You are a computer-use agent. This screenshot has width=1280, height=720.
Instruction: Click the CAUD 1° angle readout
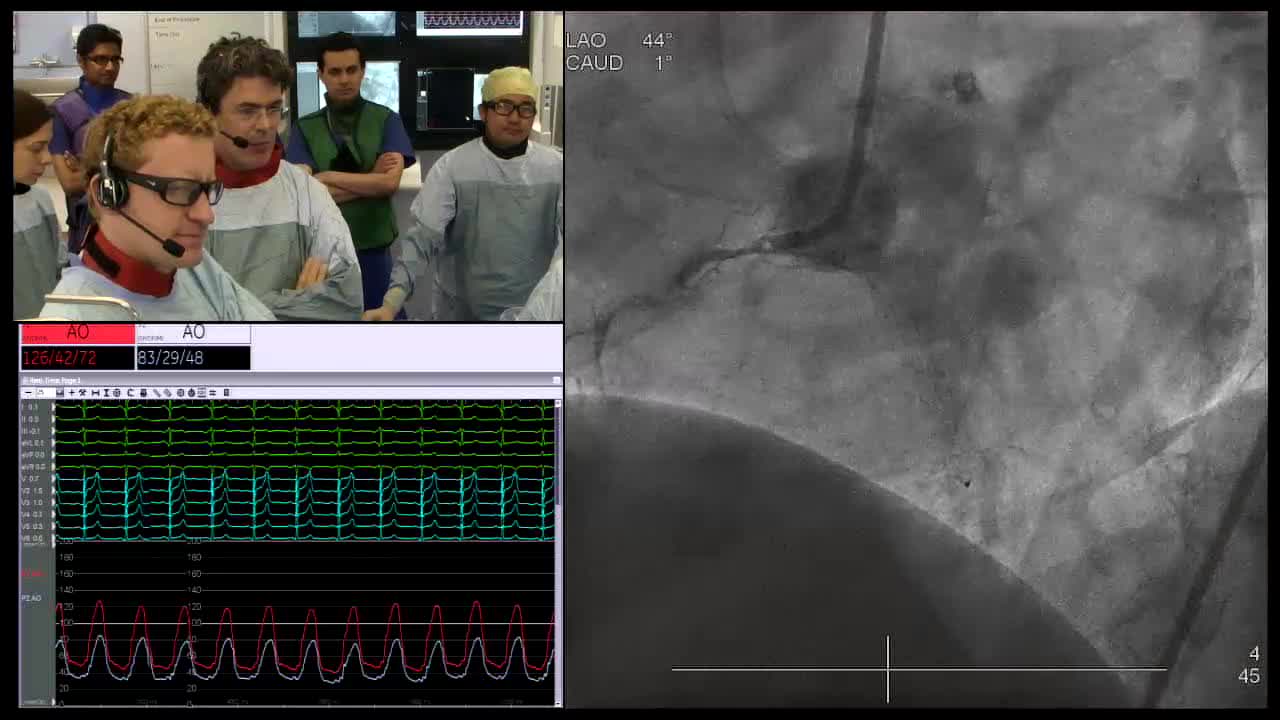619,63
